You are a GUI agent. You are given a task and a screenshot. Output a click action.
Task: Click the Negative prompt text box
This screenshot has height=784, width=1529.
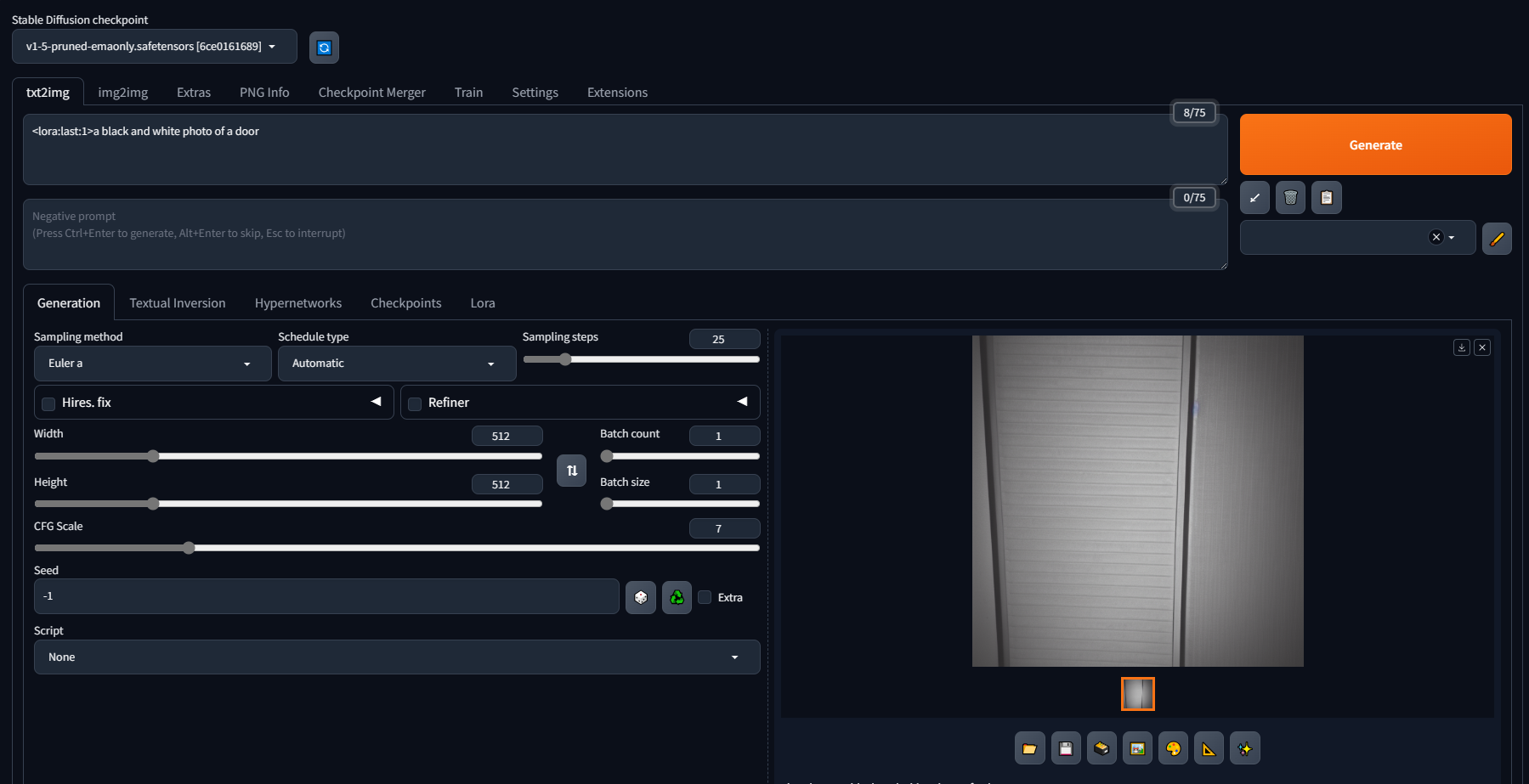tap(626, 235)
